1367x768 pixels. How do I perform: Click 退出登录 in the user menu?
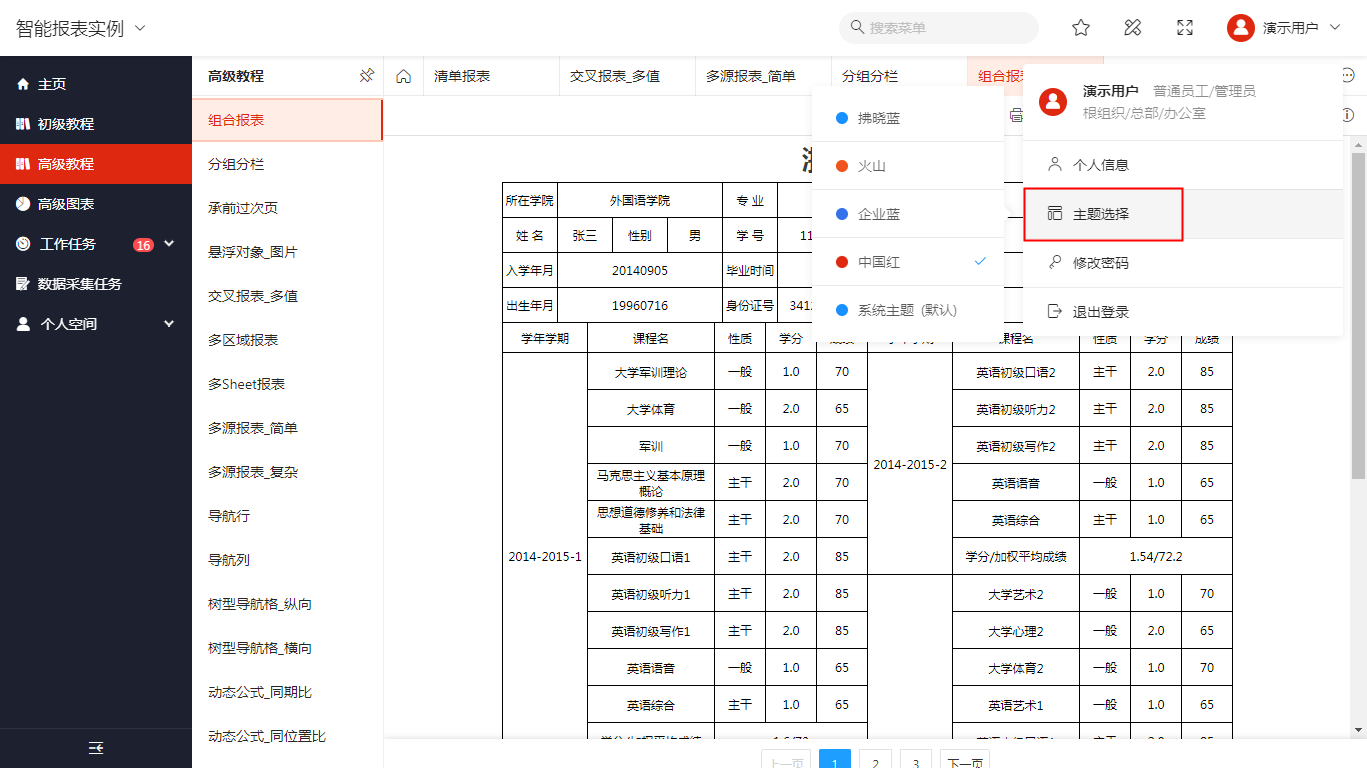point(1101,312)
